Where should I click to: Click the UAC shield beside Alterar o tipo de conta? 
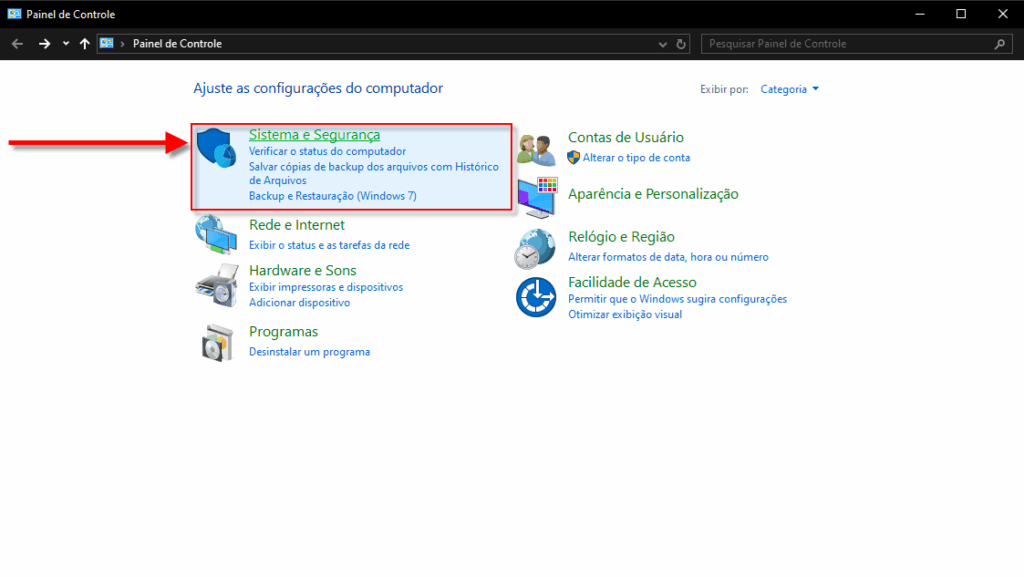coord(573,157)
